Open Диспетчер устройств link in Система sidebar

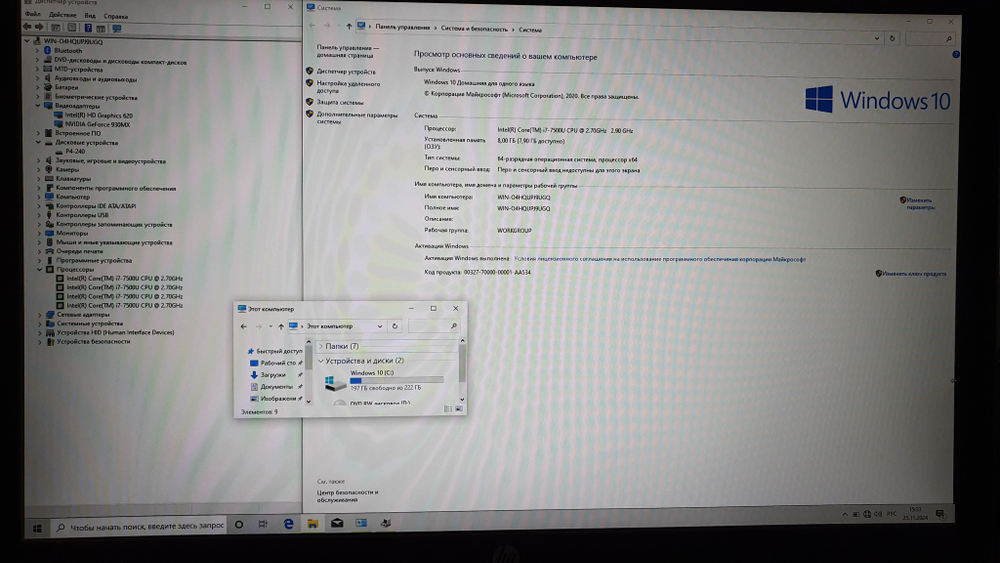(x=346, y=72)
